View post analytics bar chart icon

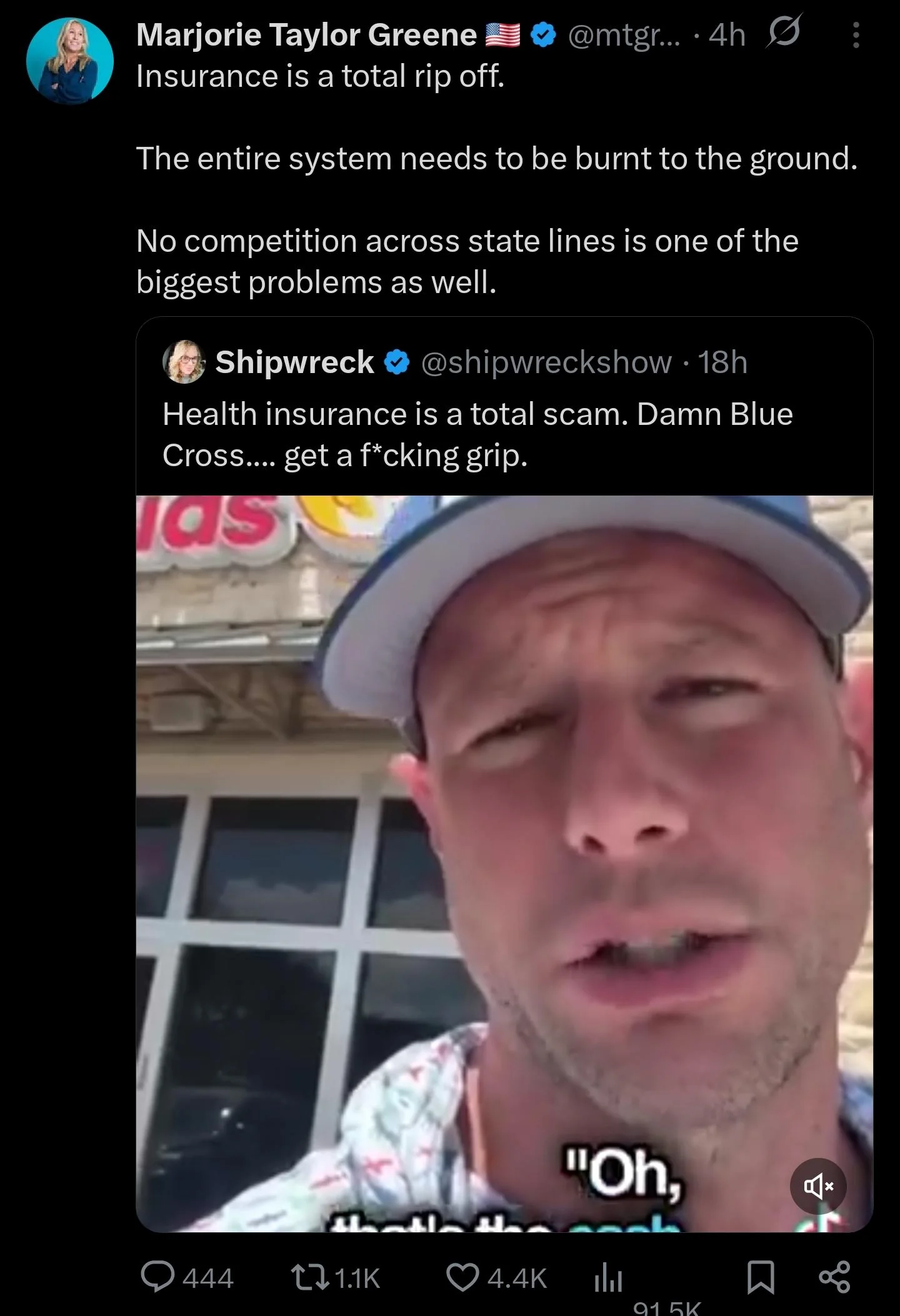tap(607, 1278)
